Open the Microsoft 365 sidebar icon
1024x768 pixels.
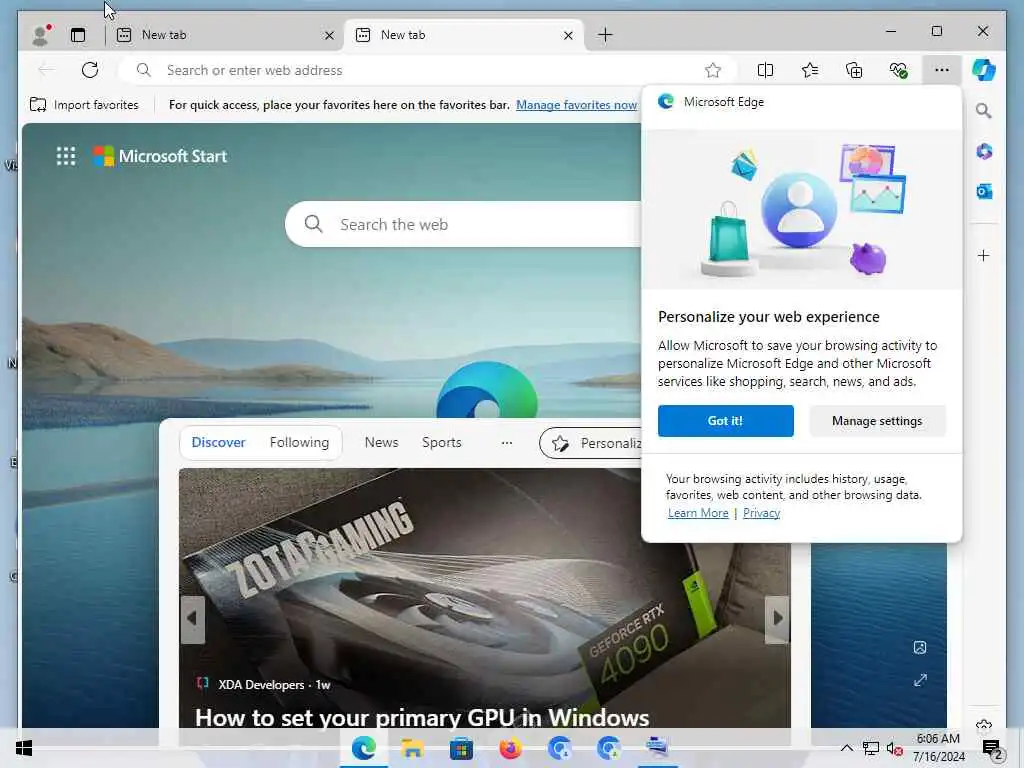click(x=984, y=152)
